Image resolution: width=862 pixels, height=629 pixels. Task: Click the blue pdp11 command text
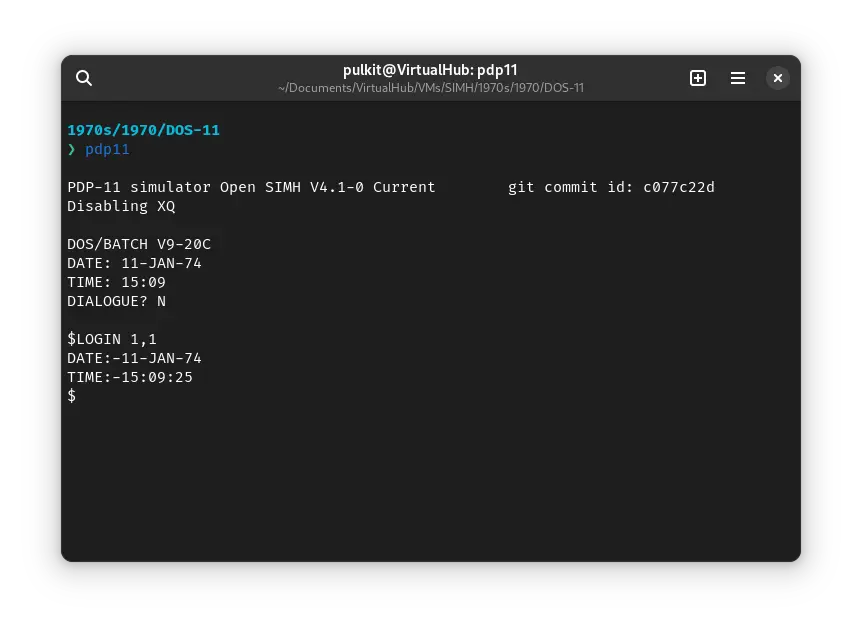(x=107, y=150)
